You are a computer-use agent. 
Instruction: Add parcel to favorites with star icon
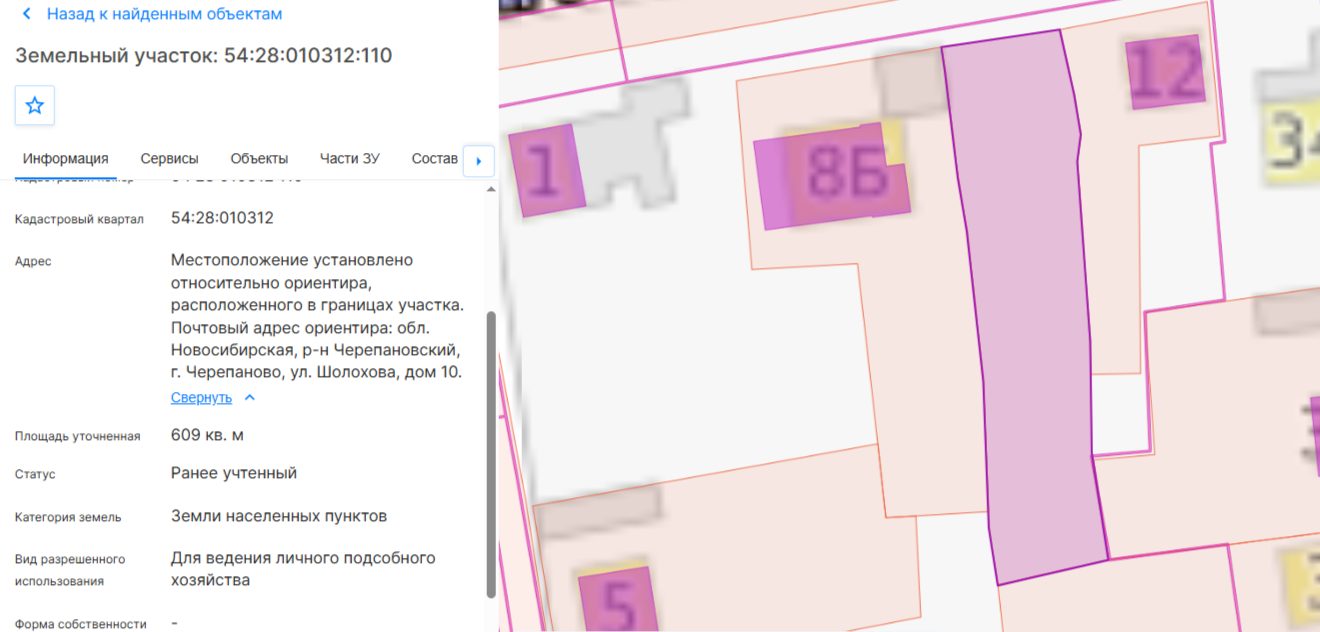click(x=35, y=105)
